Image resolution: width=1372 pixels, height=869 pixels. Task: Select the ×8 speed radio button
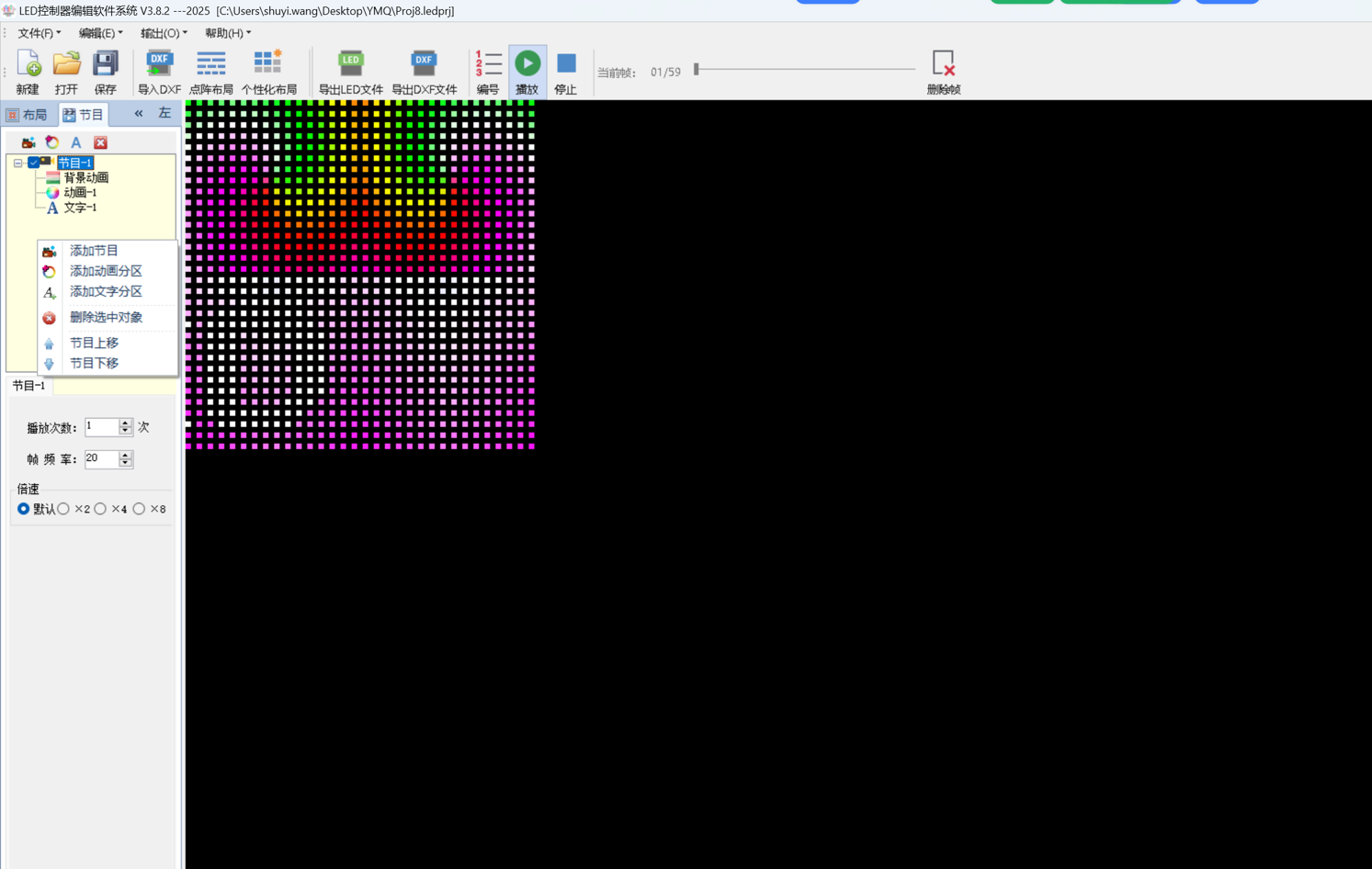pyautogui.click(x=140, y=509)
